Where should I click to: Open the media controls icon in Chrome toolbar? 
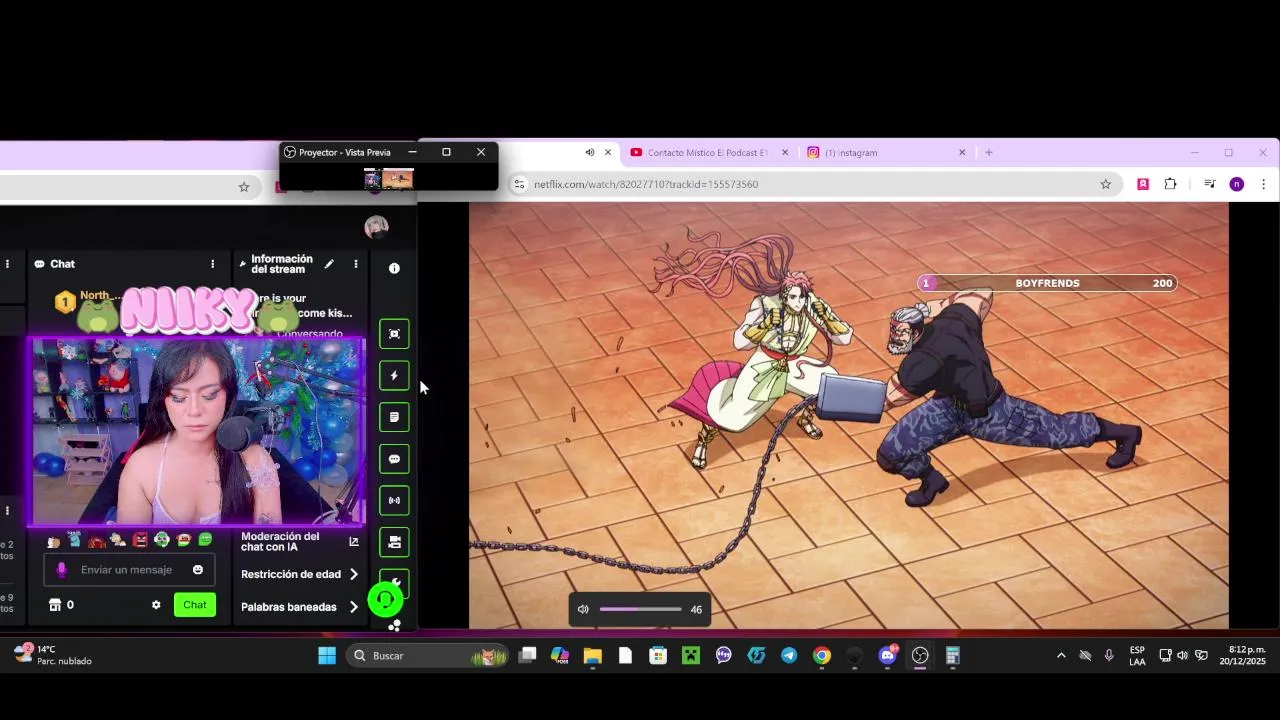[x=1209, y=184]
